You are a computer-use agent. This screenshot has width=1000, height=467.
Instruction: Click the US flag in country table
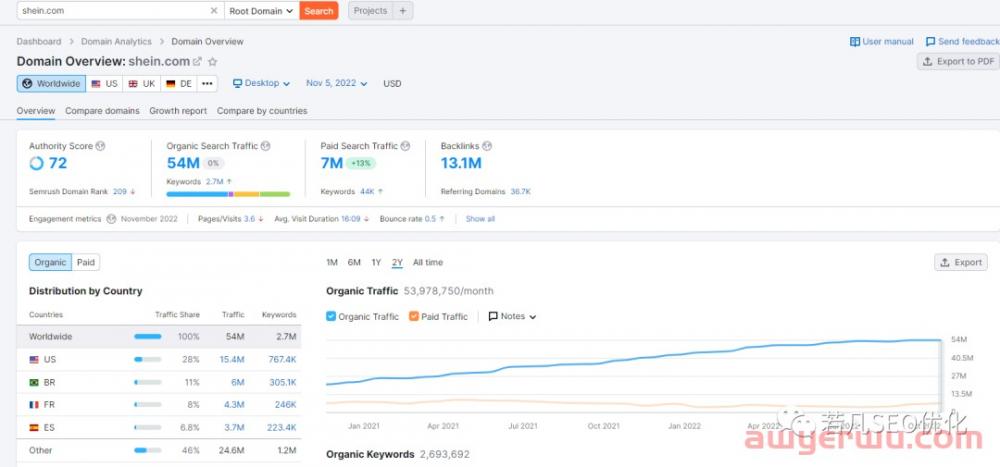pyautogui.click(x=34, y=360)
